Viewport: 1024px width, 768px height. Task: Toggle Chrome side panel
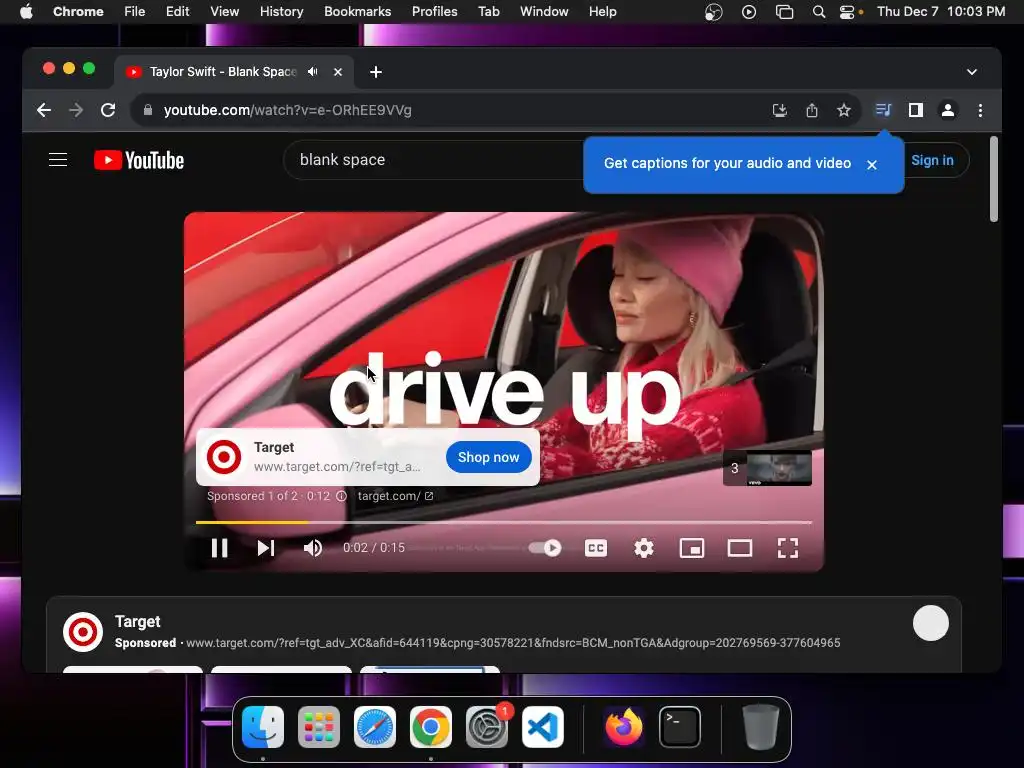[916, 110]
